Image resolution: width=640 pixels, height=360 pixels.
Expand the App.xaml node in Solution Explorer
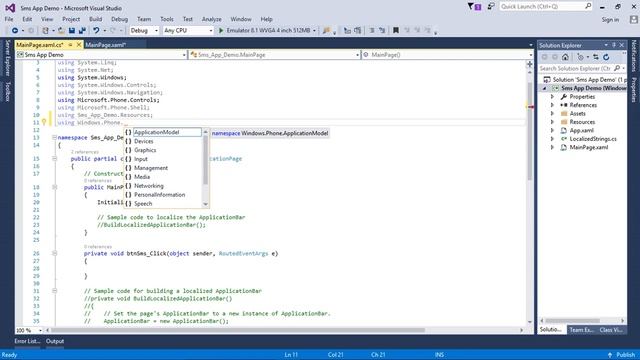coord(552,131)
